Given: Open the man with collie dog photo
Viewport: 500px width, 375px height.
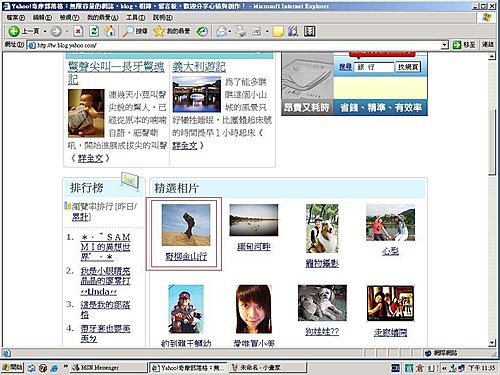Looking at the screenshot, I should 322,229.
